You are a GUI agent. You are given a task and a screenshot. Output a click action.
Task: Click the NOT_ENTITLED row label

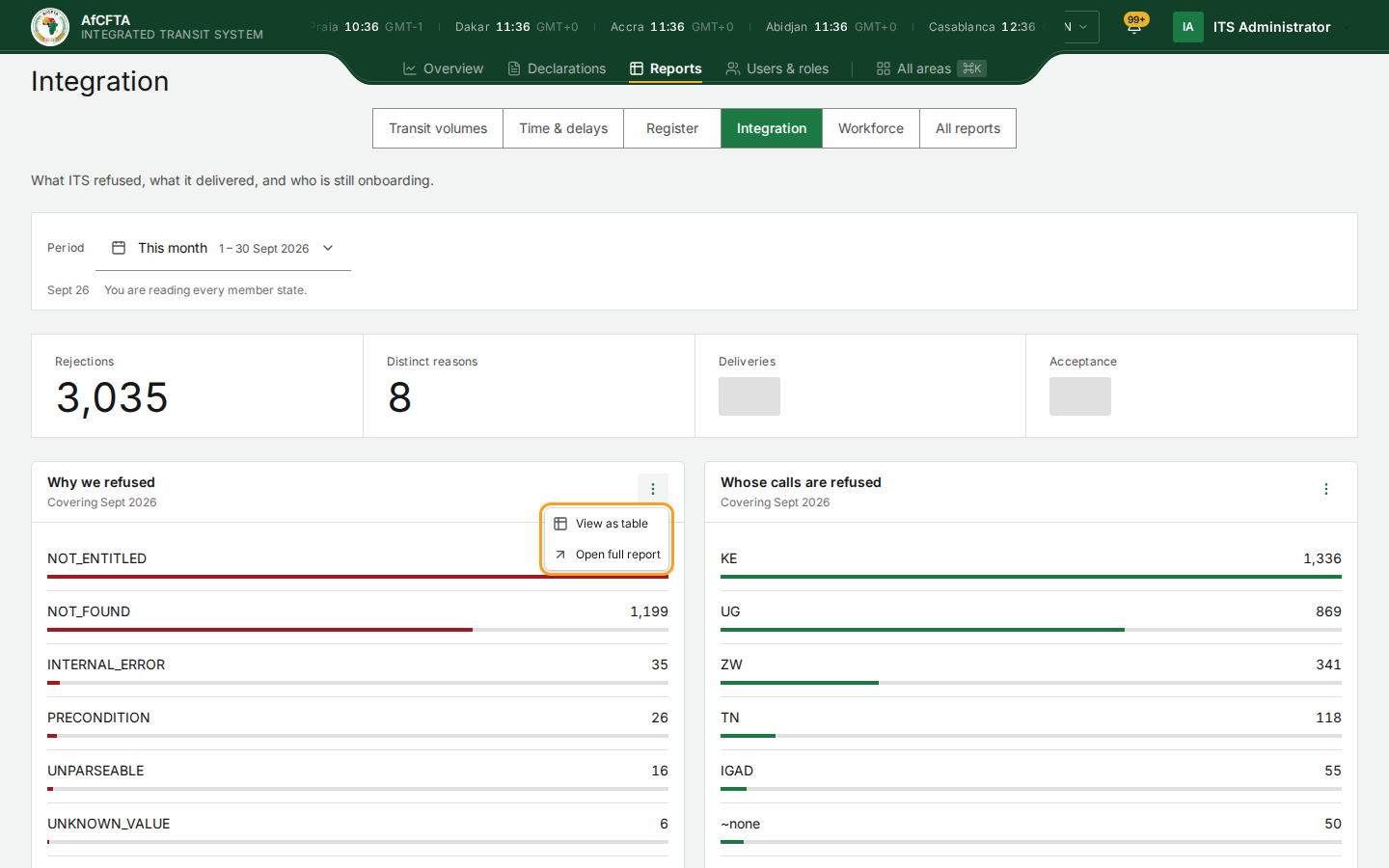coord(97,558)
